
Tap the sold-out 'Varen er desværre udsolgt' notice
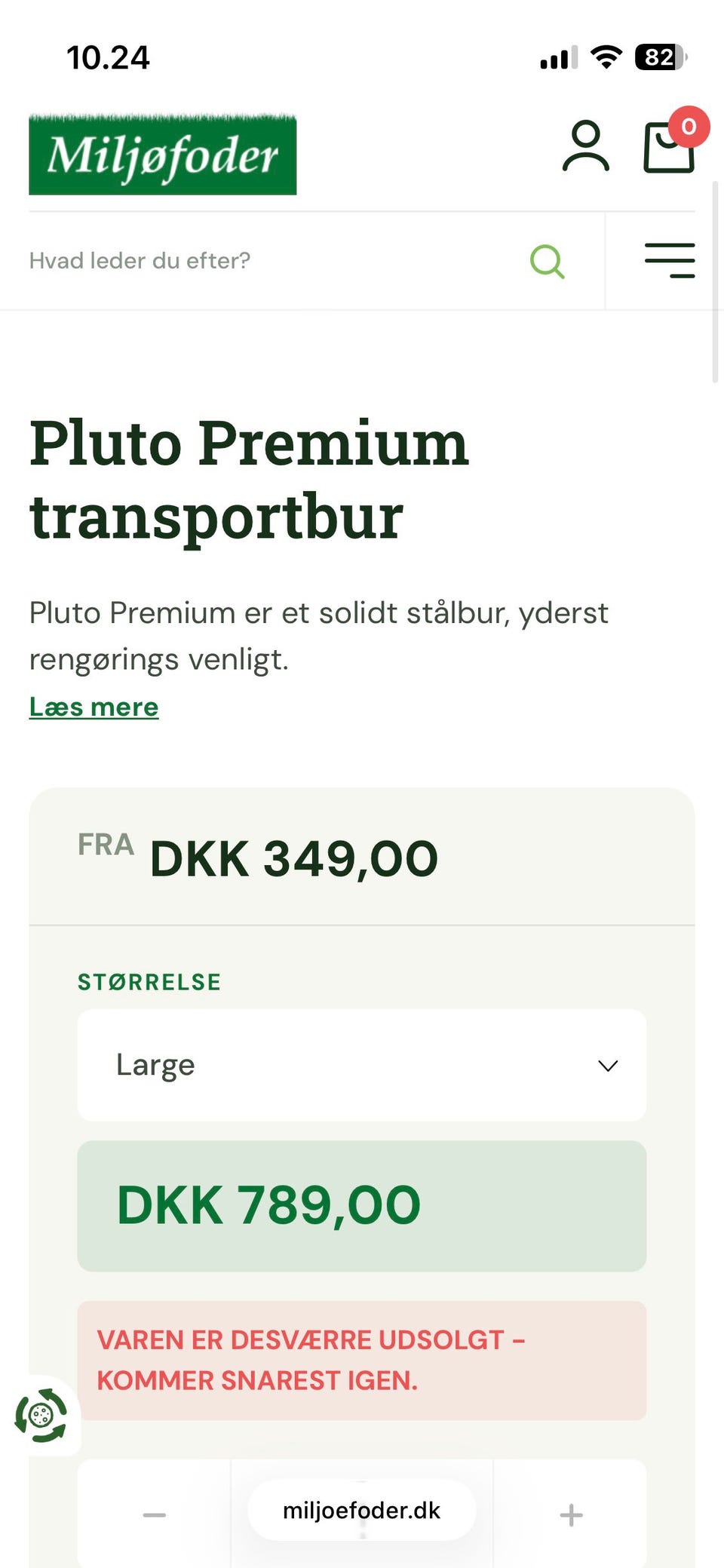point(361,1360)
